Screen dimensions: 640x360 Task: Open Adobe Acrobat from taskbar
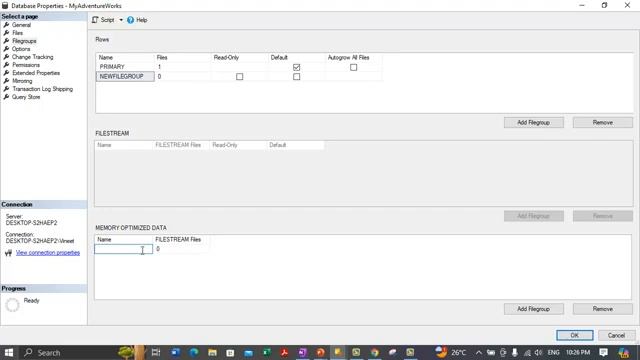(284, 352)
